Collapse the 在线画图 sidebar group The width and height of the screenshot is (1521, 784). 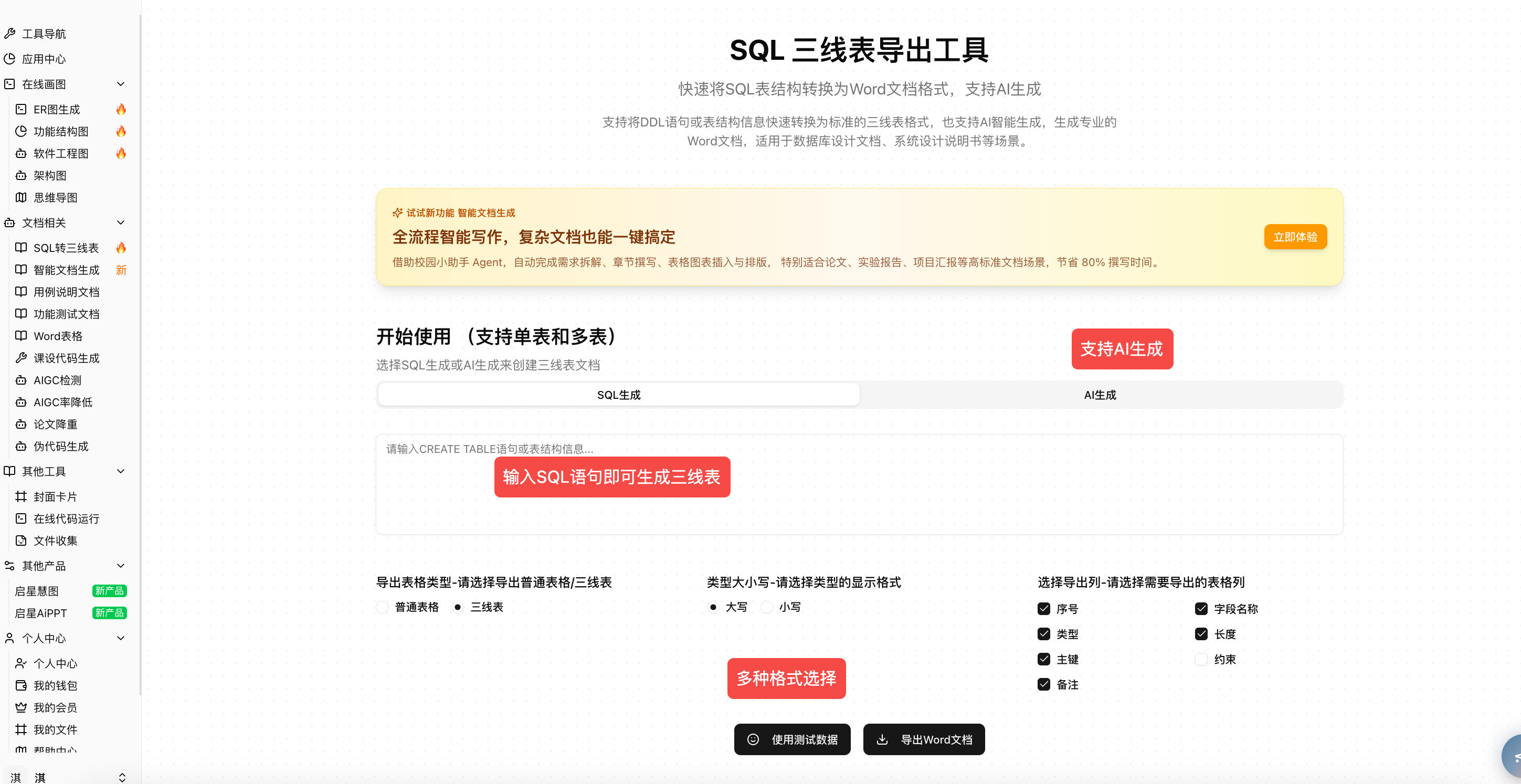click(121, 84)
